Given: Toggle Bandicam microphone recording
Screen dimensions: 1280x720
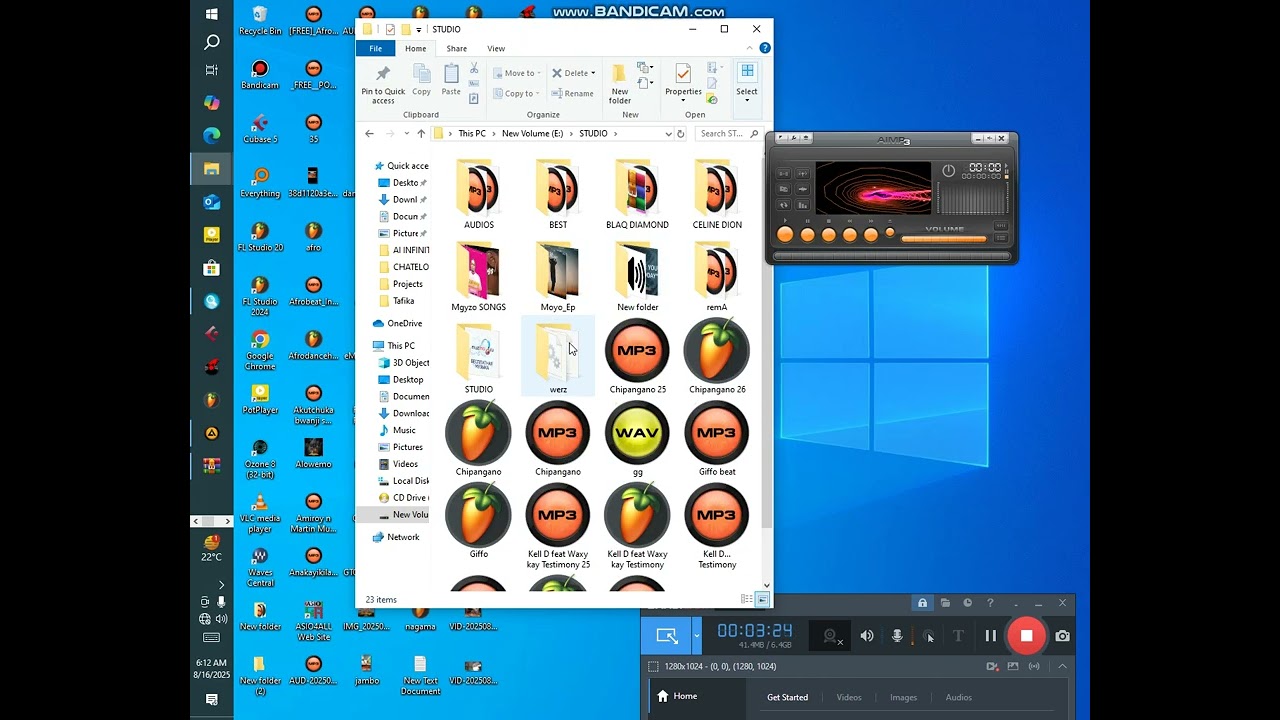Looking at the screenshot, I should pos(897,635).
